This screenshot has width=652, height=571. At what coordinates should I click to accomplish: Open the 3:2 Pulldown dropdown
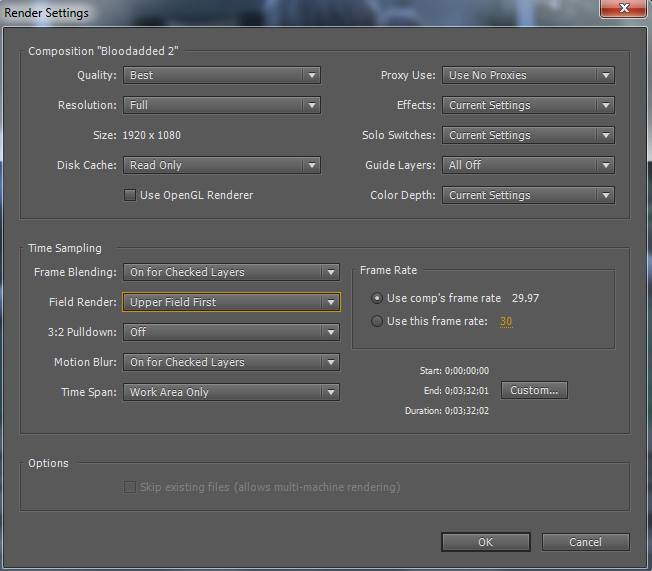point(231,332)
